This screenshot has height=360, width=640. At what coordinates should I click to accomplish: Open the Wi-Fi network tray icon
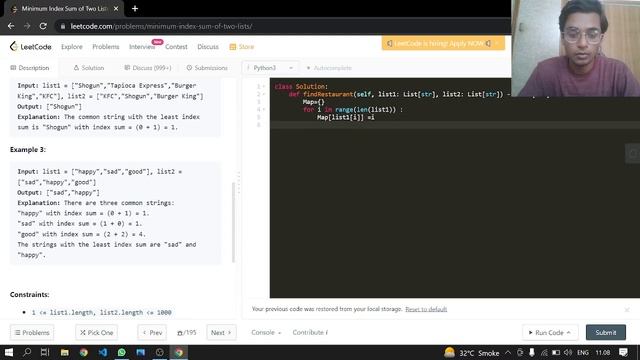[544, 352]
